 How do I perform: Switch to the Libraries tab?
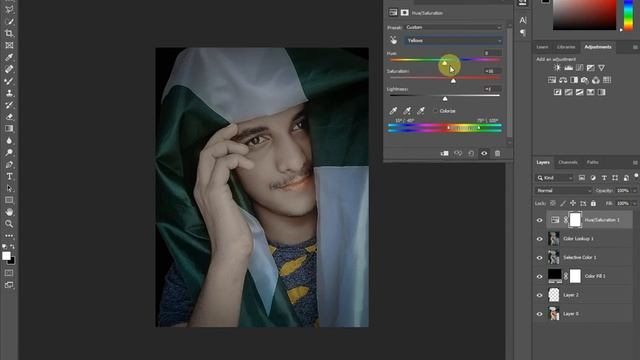566,47
